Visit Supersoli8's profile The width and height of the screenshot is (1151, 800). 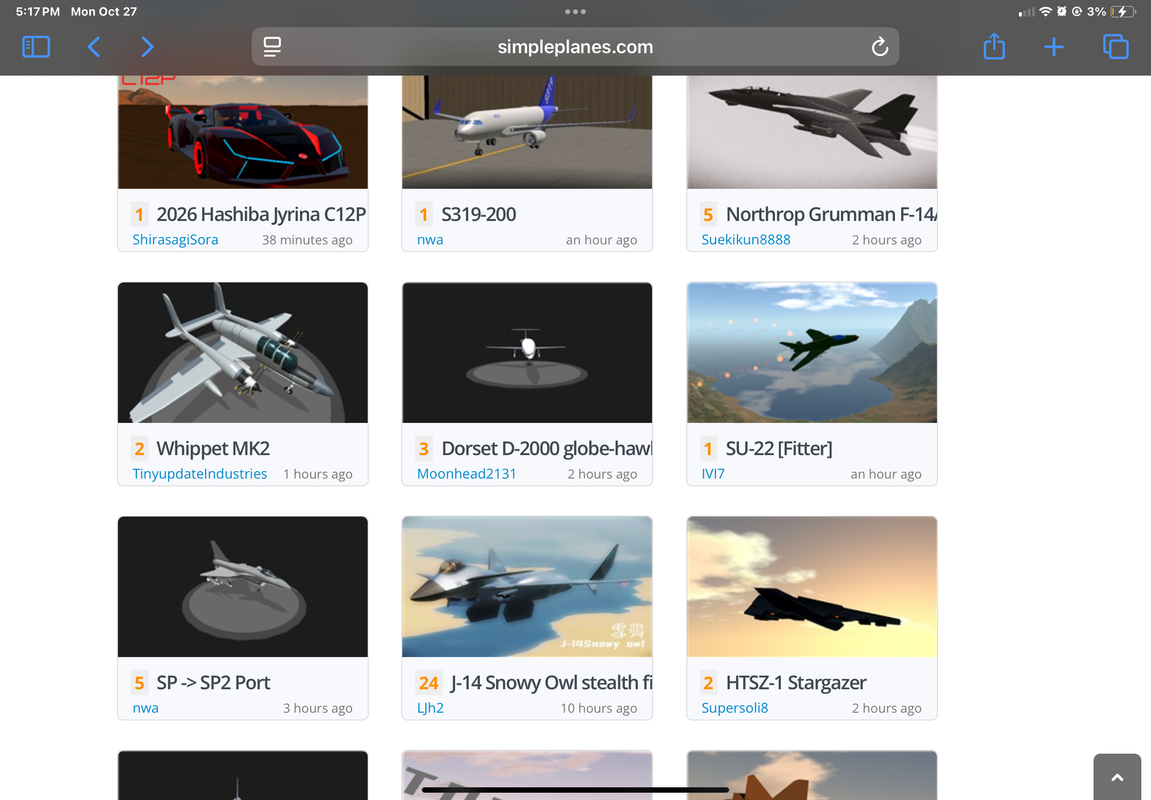[x=735, y=708]
